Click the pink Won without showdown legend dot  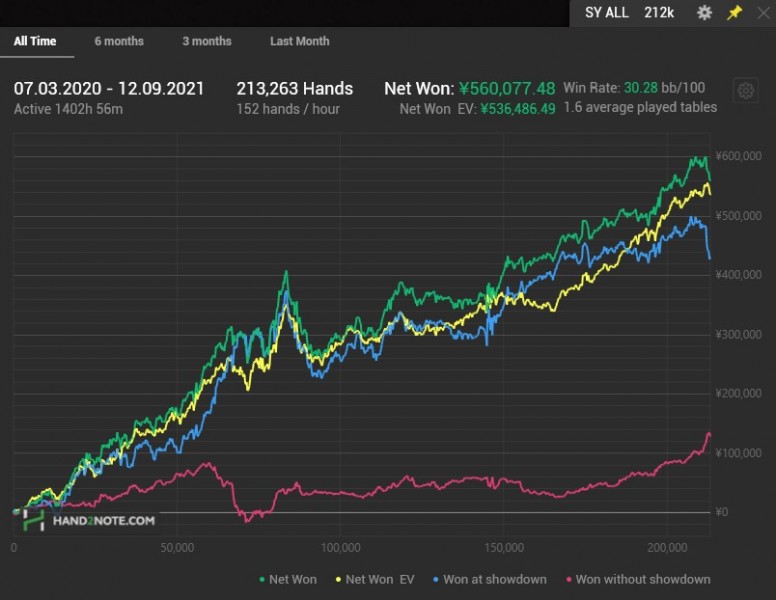[x=570, y=579]
